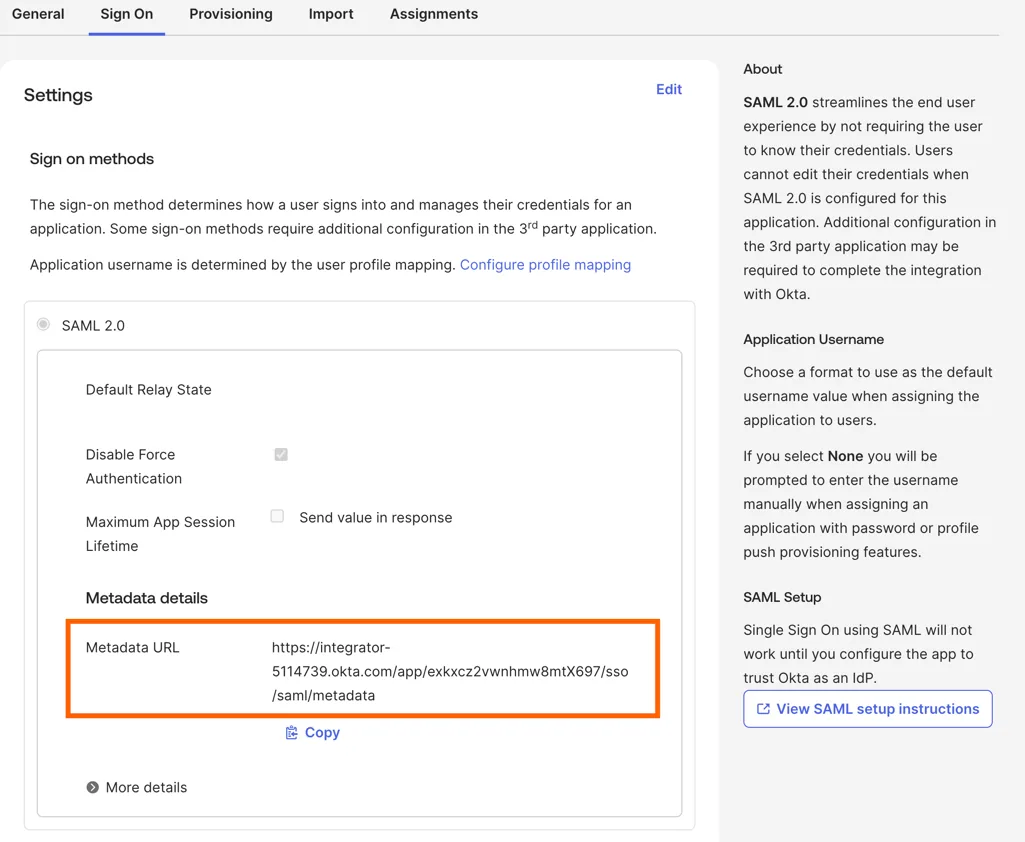Click the View SAML setup instructions button
Viewport: 1025px width, 842px height.
click(x=867, y=709)
